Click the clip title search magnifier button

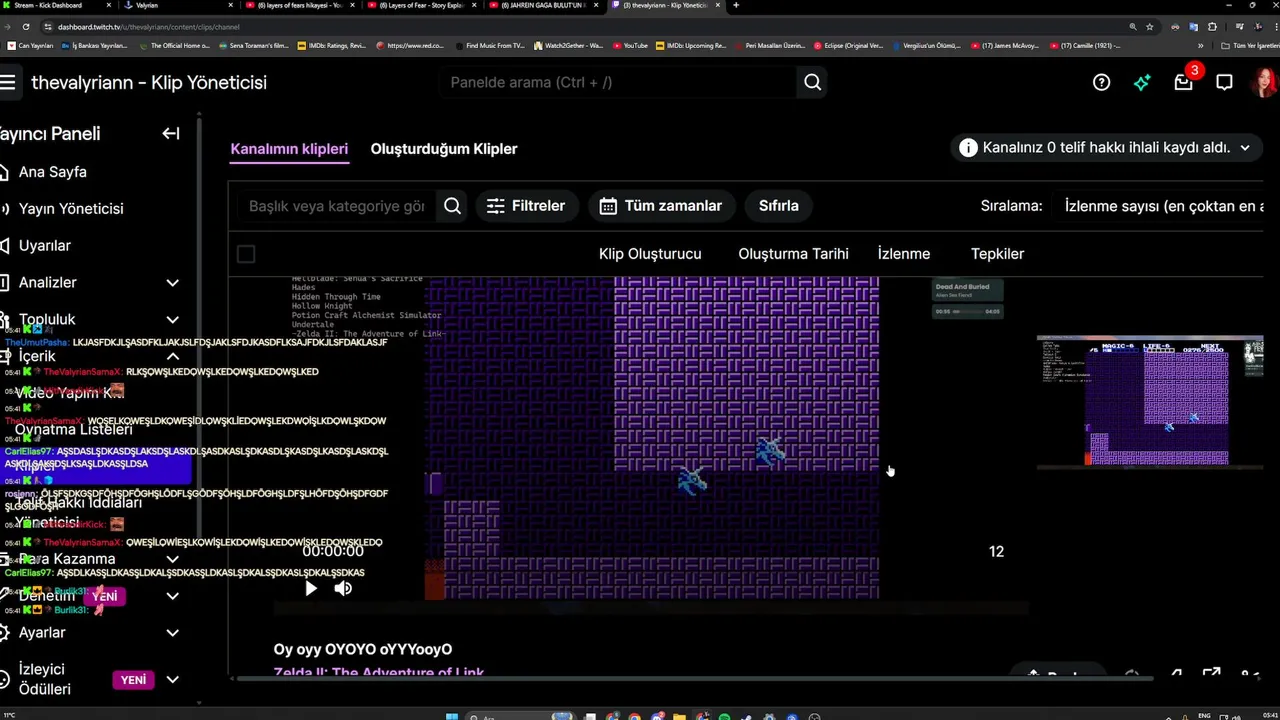click(452, 206)
